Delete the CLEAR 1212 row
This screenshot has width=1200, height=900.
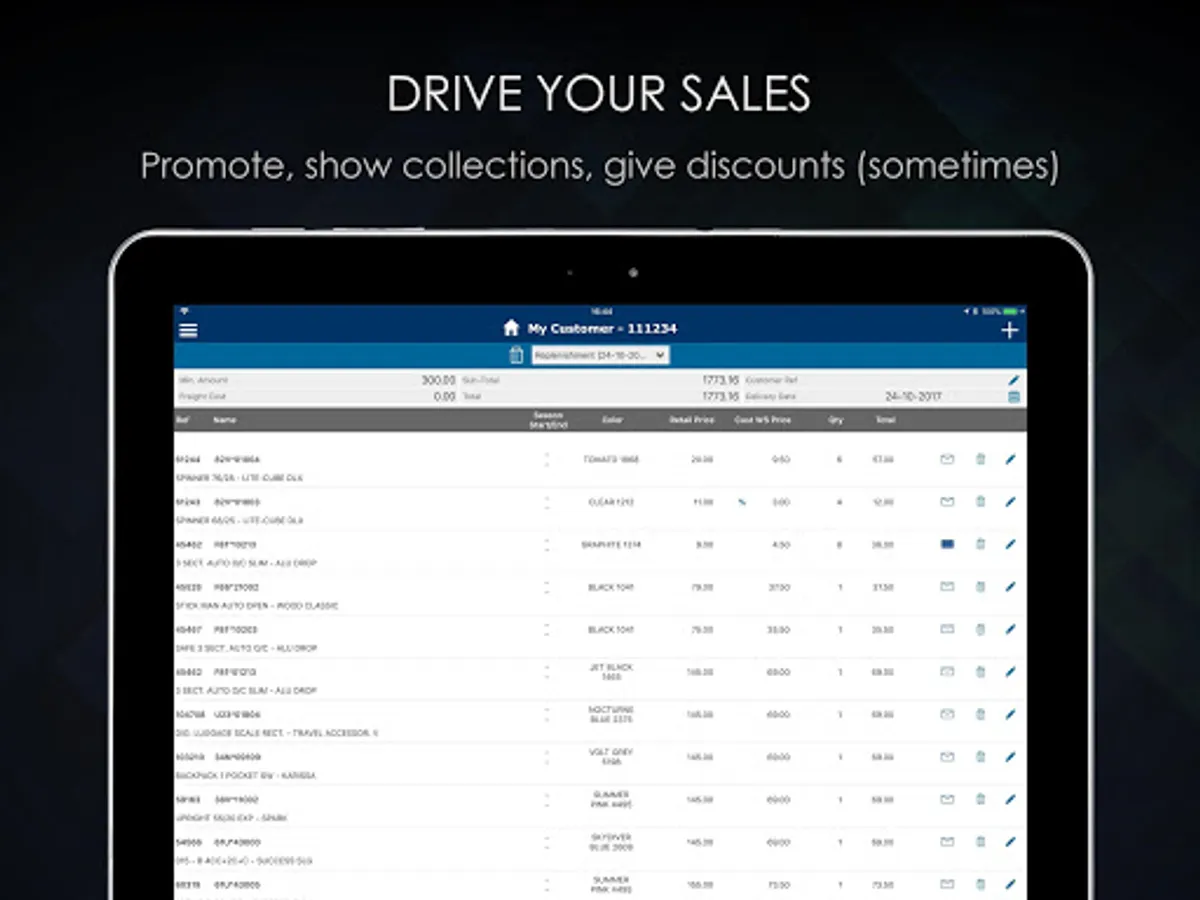(980, 502)
